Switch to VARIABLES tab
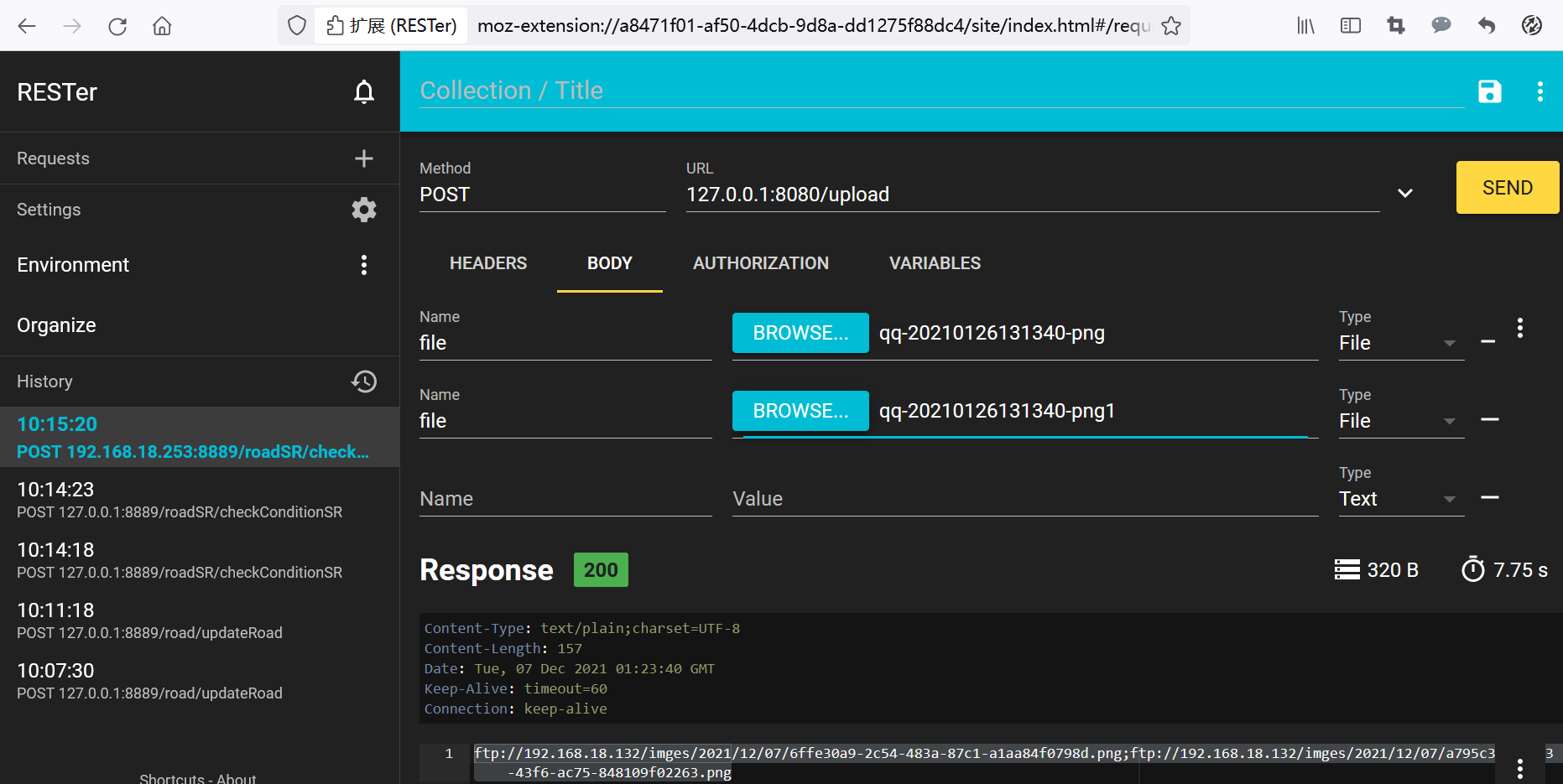1563x784 pixels. pyautogui.click(x=935, y=263)
